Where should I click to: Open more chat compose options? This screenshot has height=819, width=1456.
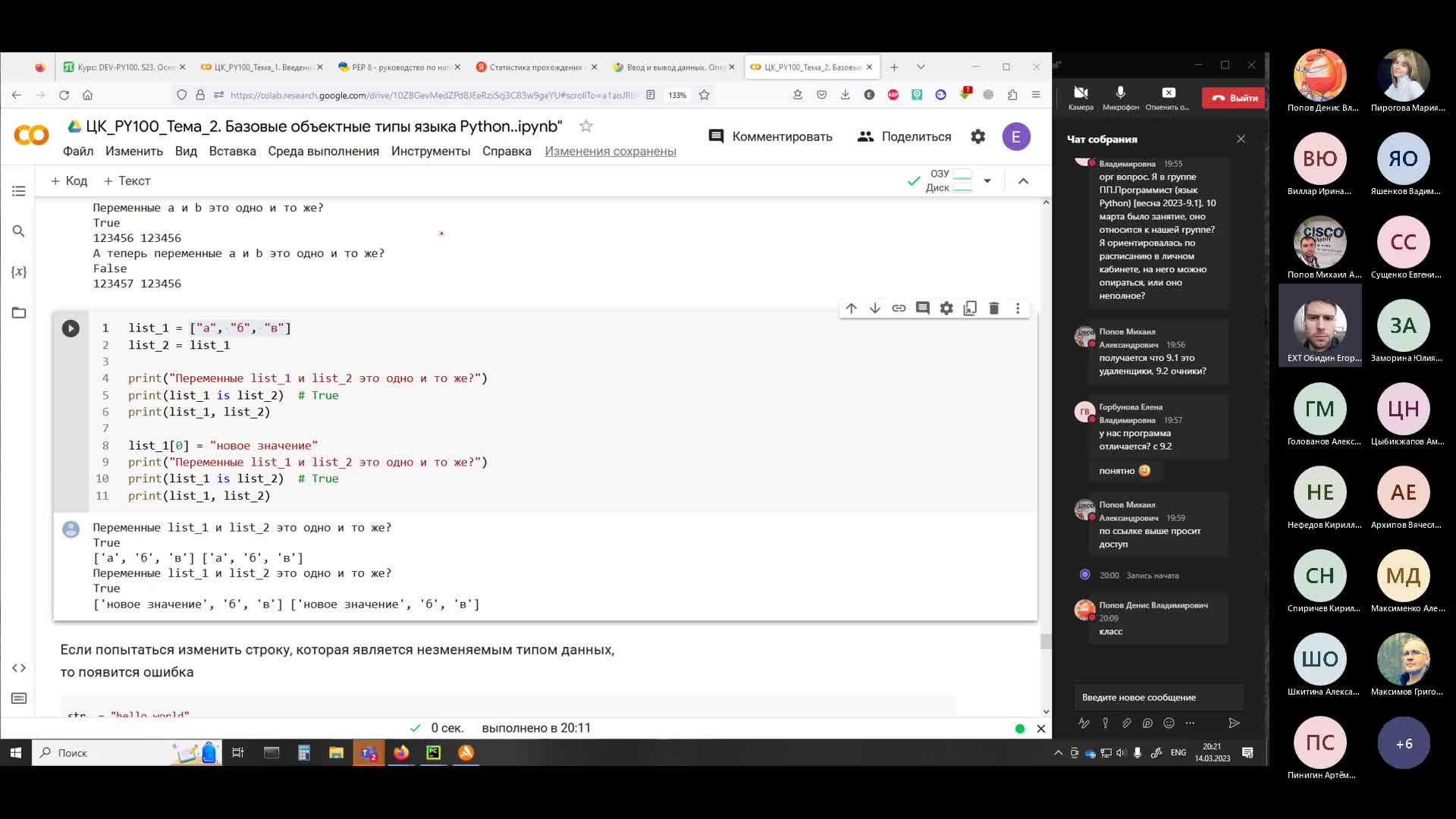pos(1190,723)
